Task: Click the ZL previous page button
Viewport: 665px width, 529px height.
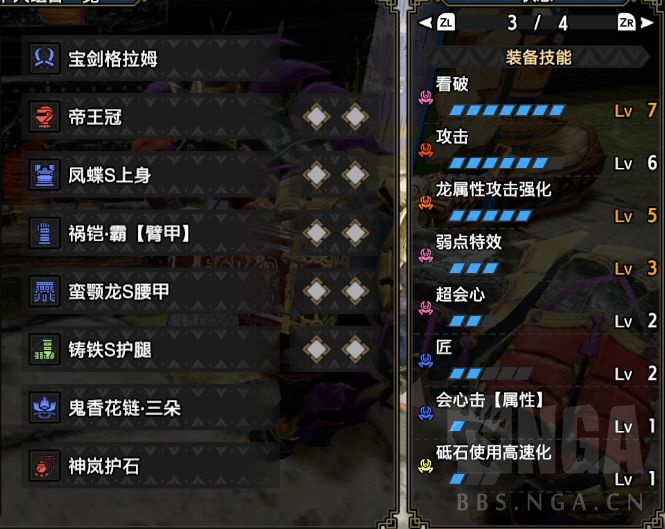Action: coord(446,22)
